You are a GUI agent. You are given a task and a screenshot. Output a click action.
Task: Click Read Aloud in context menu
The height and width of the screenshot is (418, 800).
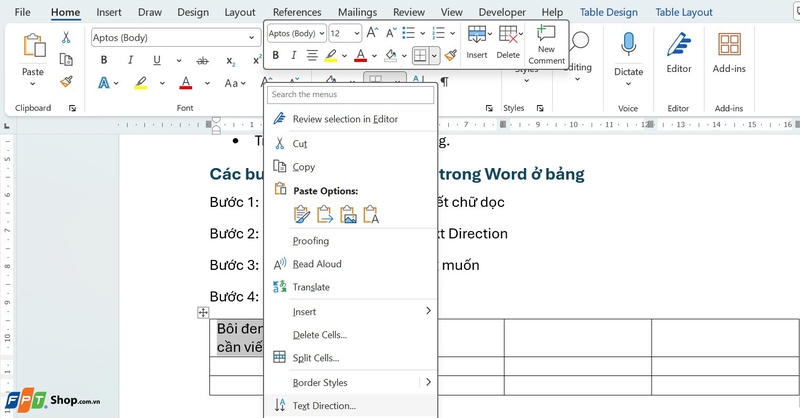(x=351, y=264)
